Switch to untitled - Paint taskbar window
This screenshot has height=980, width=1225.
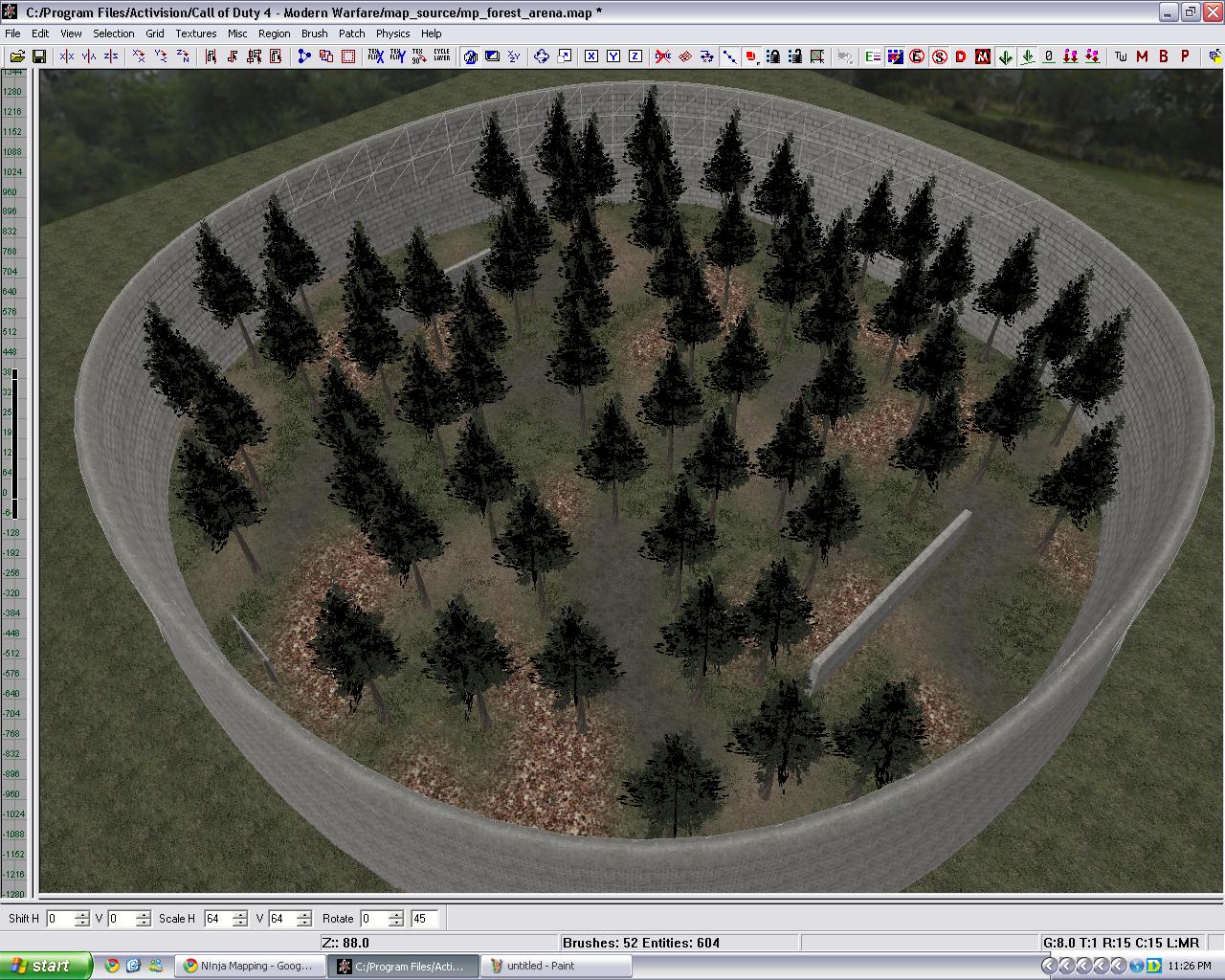(x=556, y=966)
